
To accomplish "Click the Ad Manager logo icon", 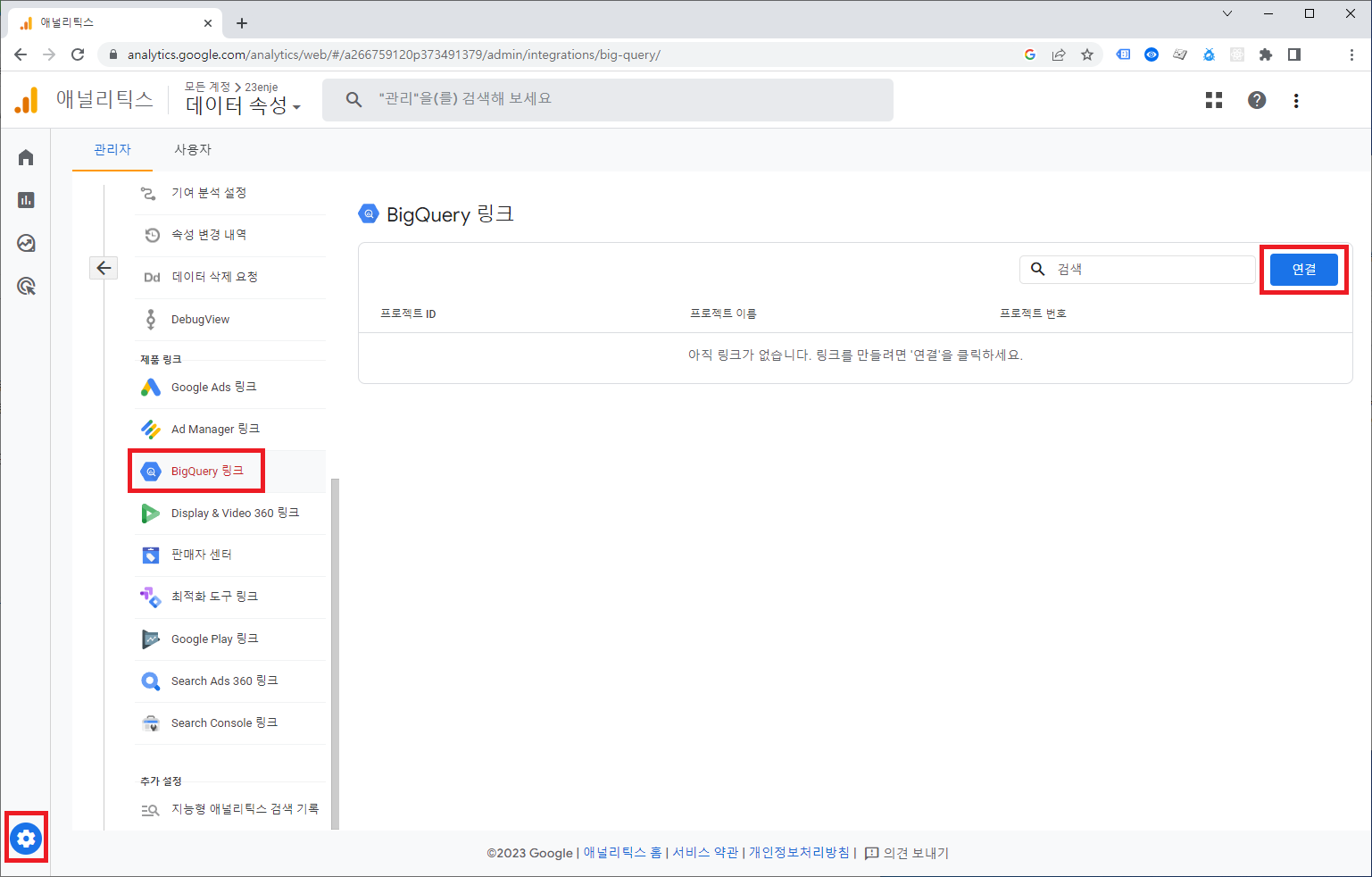I will click(151, 430).
